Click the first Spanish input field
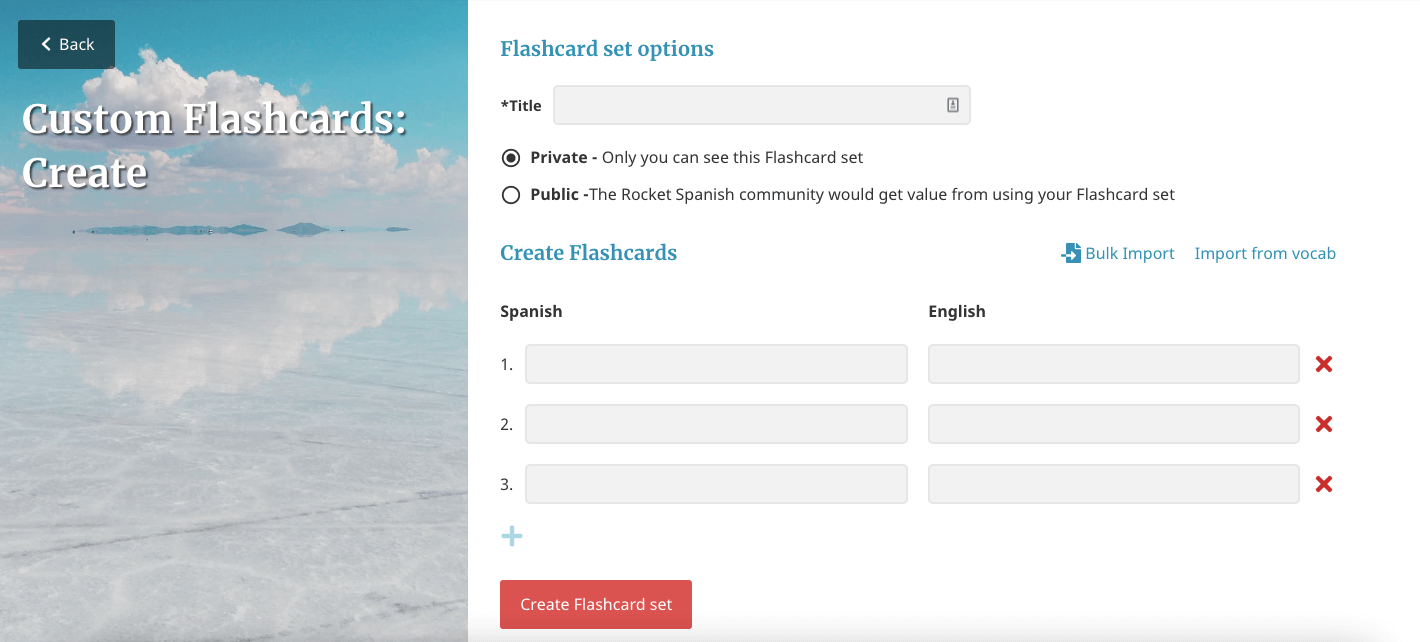The width and height of the screenshot is (1420, 642). pyautogui.click(x=716, y=364)
